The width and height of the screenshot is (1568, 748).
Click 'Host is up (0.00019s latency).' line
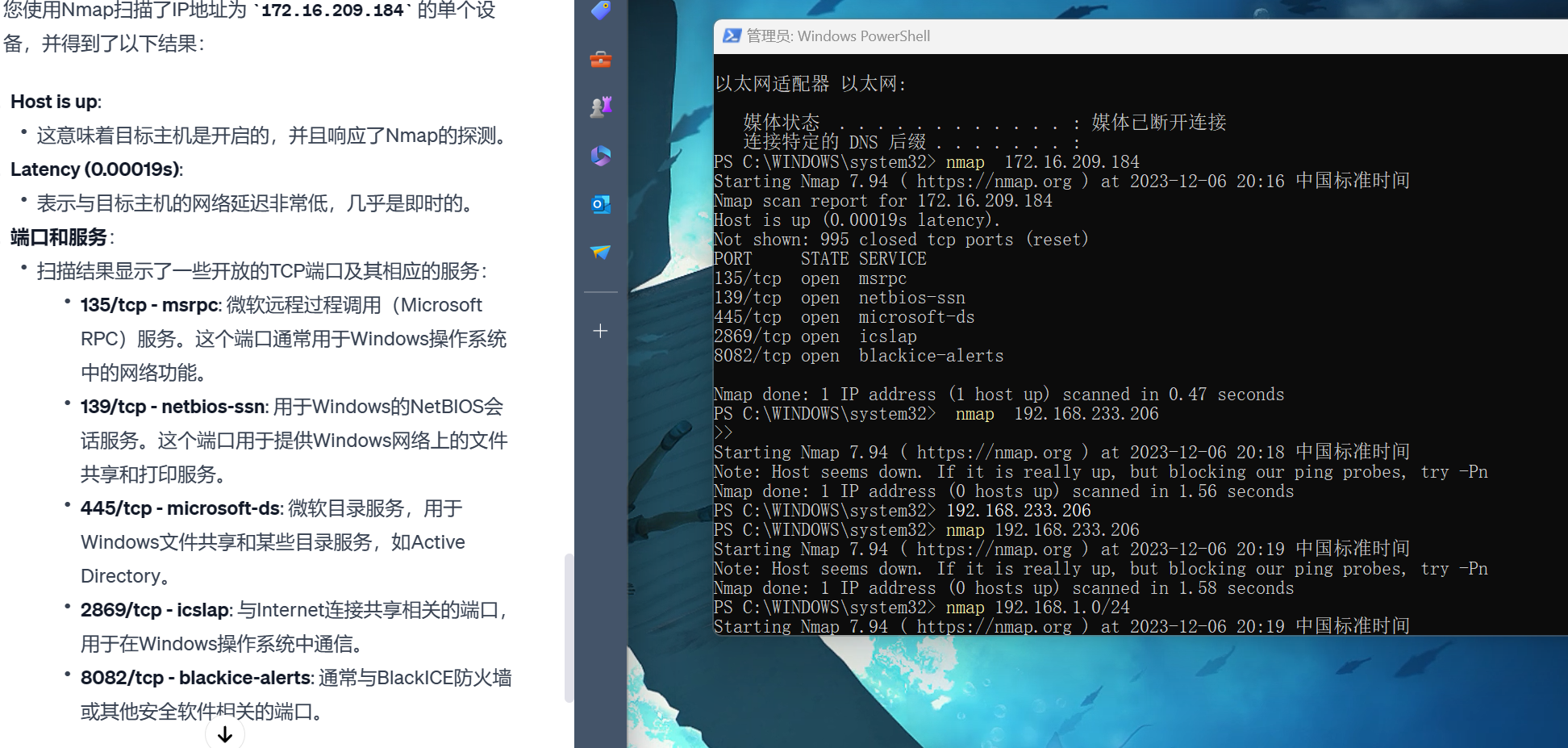pyautogui.click(x=857, y=220)
